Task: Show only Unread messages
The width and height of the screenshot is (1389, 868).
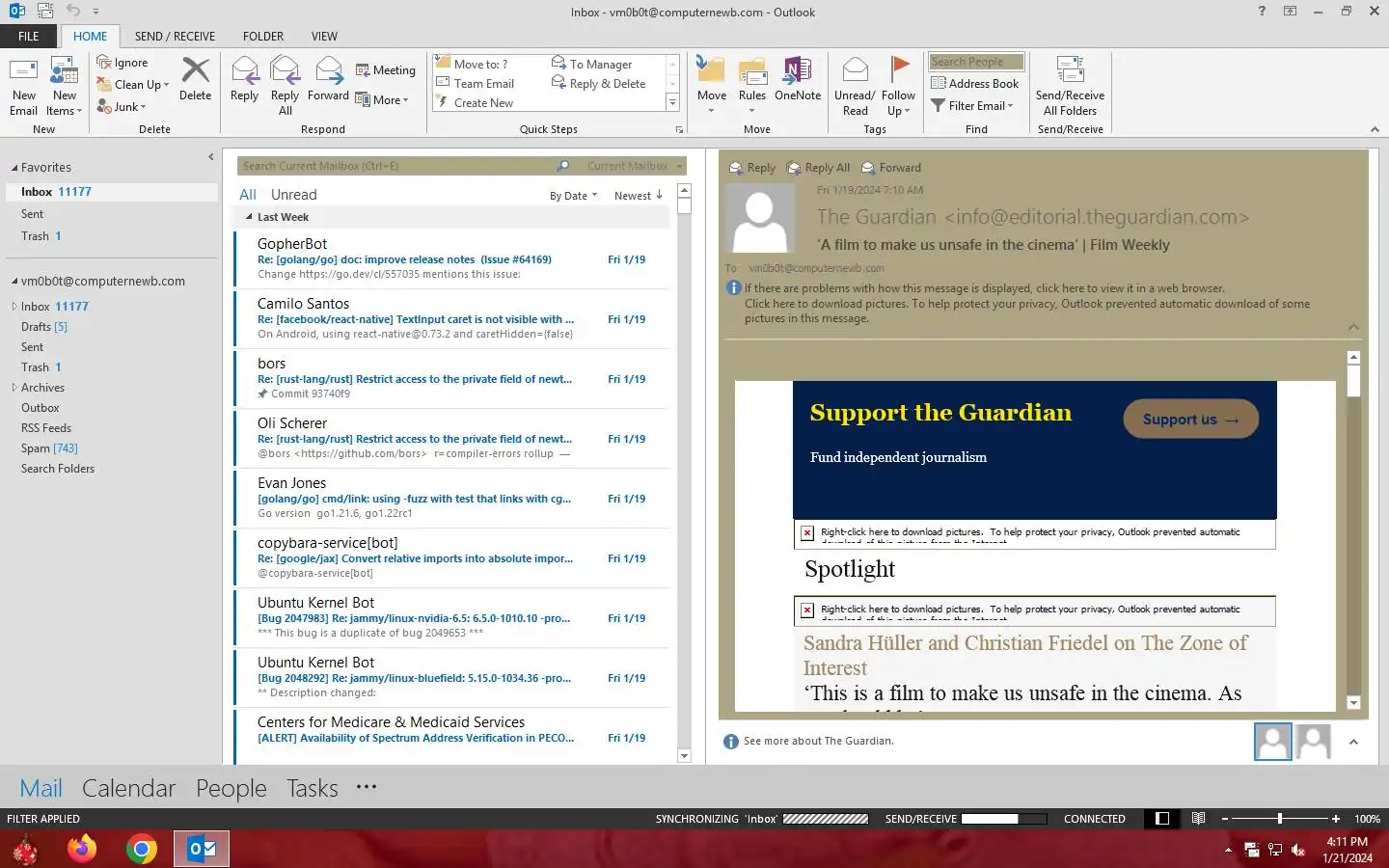Action: (293, 195)
